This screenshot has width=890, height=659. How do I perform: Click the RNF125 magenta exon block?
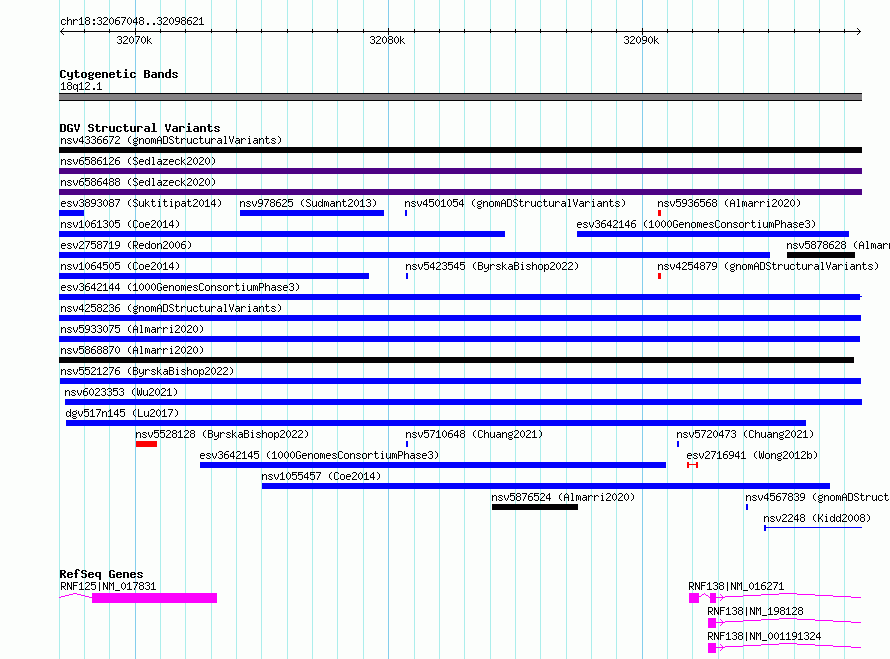pyautogui.click(x=154, y=598)
